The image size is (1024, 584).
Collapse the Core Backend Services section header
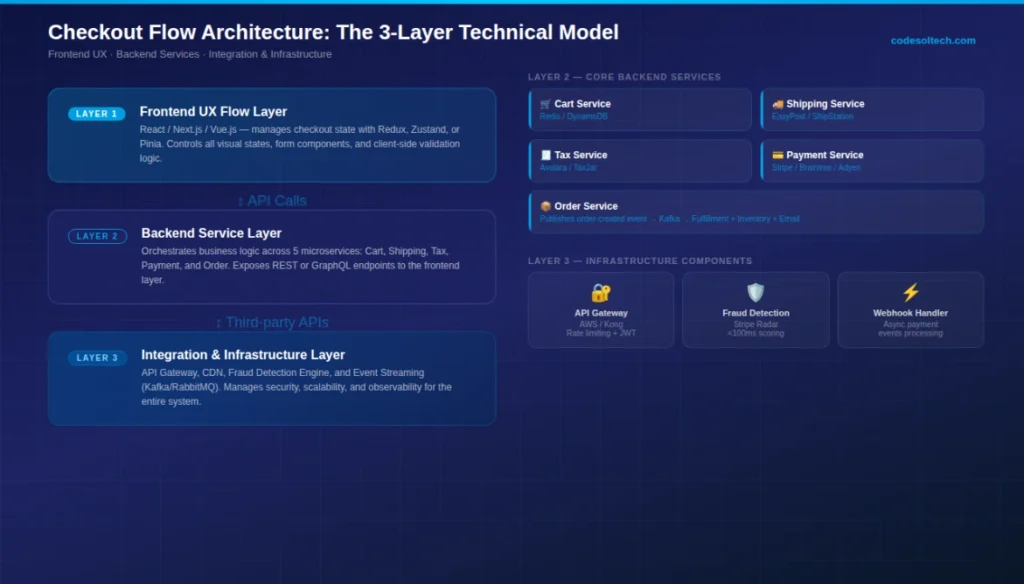pos(624,76)
